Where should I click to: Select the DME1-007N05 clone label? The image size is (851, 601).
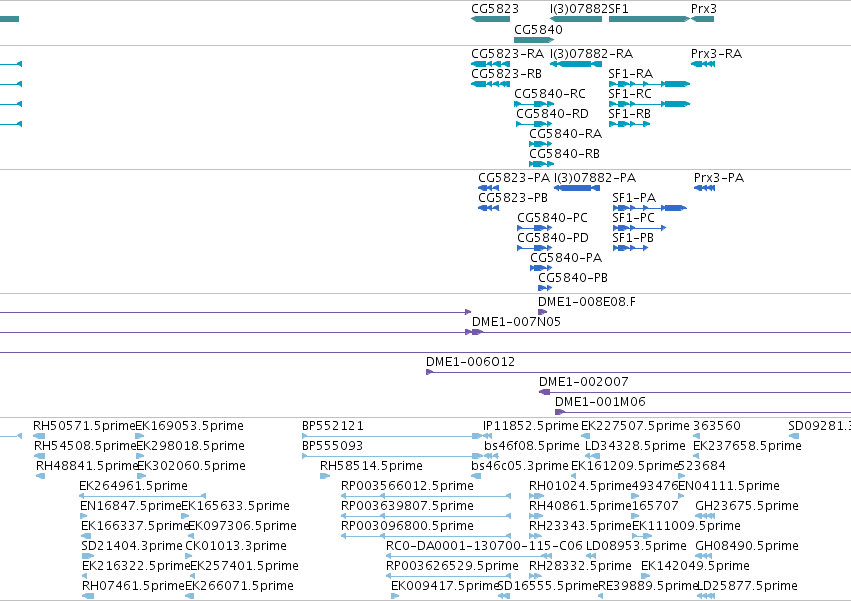(516, 322)
